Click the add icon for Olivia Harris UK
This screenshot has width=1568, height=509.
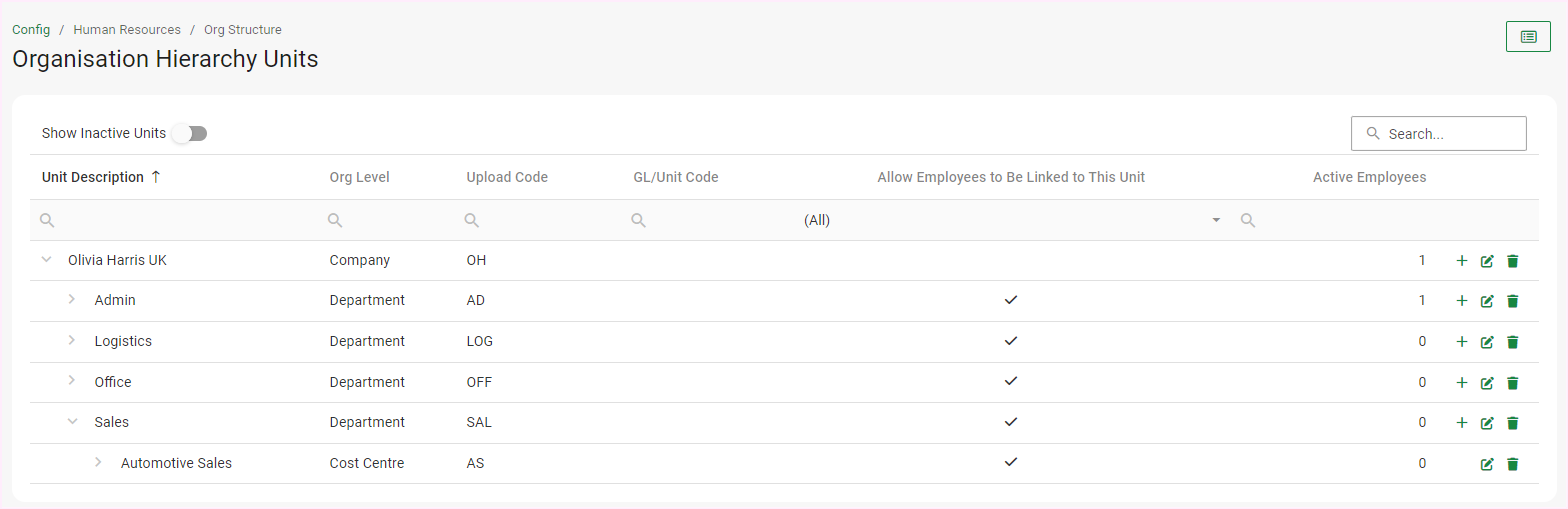pos(1461,261)
